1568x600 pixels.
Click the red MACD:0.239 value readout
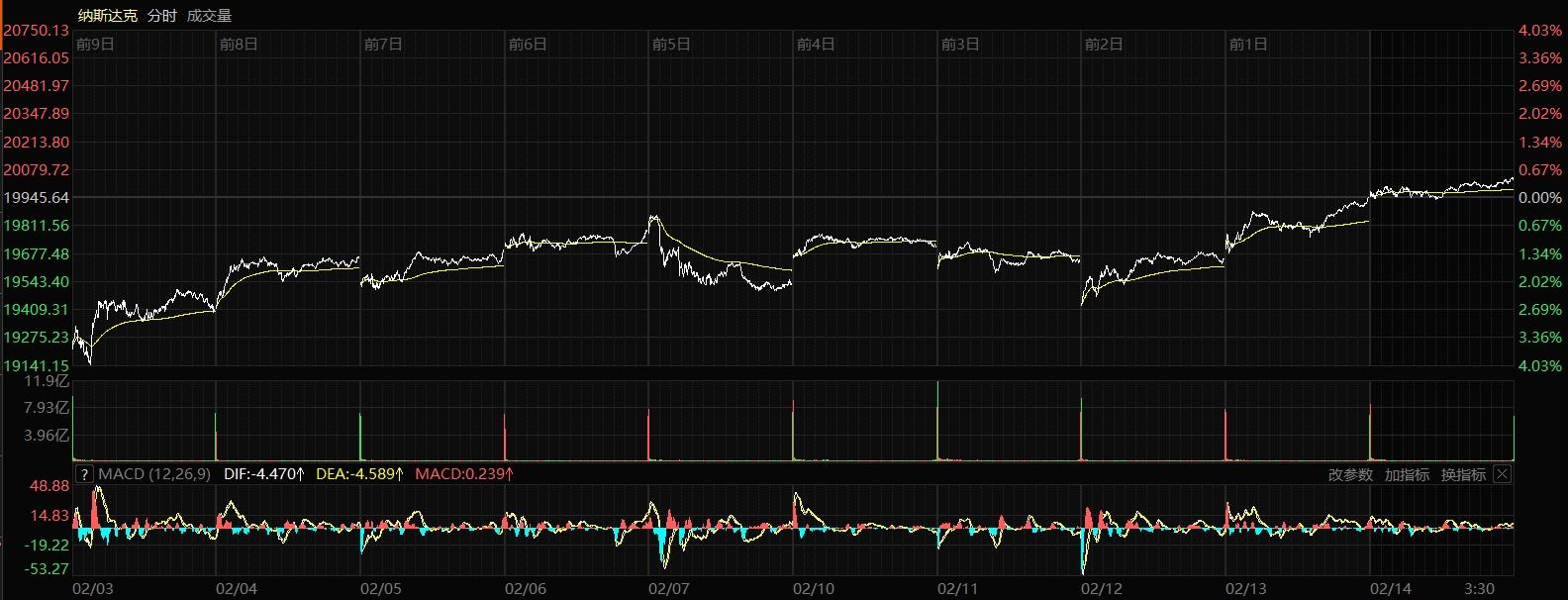[463, 474]
